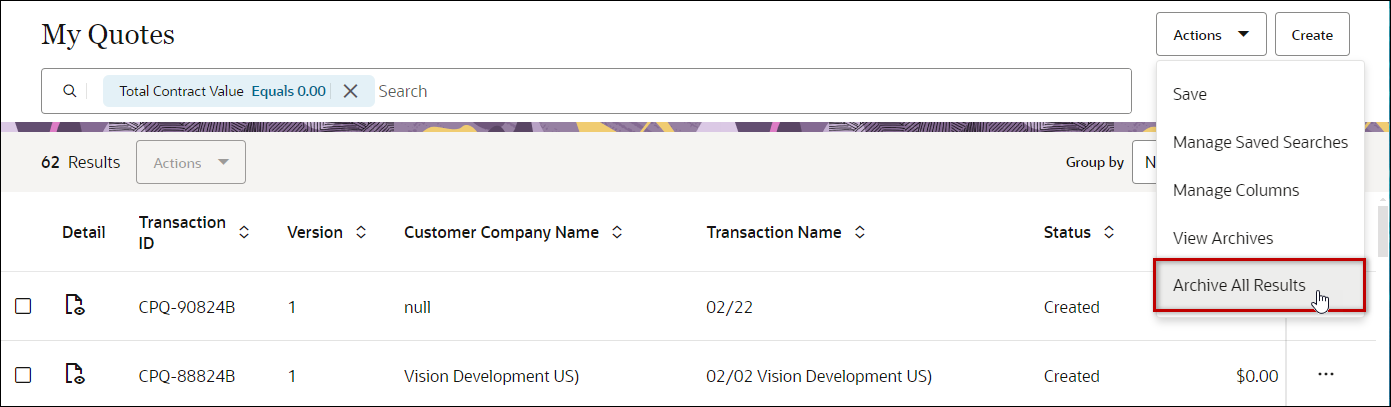Remove the Total Contract Value filter chip
1391x407 pixels.
pos(350,91)
